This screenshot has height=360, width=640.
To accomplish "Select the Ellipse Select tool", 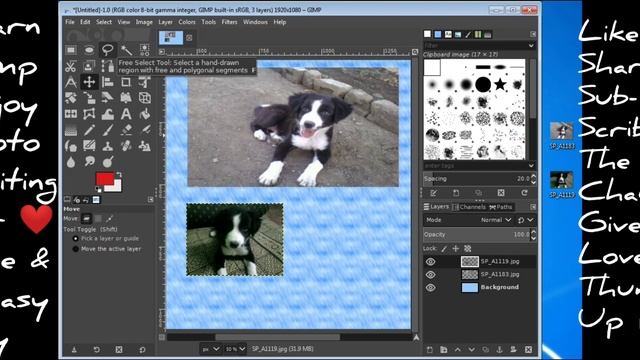I will pyautogui.click(x=89, y=50).
